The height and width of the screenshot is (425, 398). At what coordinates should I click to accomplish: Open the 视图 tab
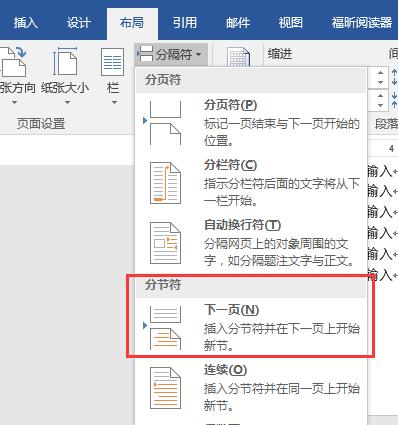pos(291,23)
